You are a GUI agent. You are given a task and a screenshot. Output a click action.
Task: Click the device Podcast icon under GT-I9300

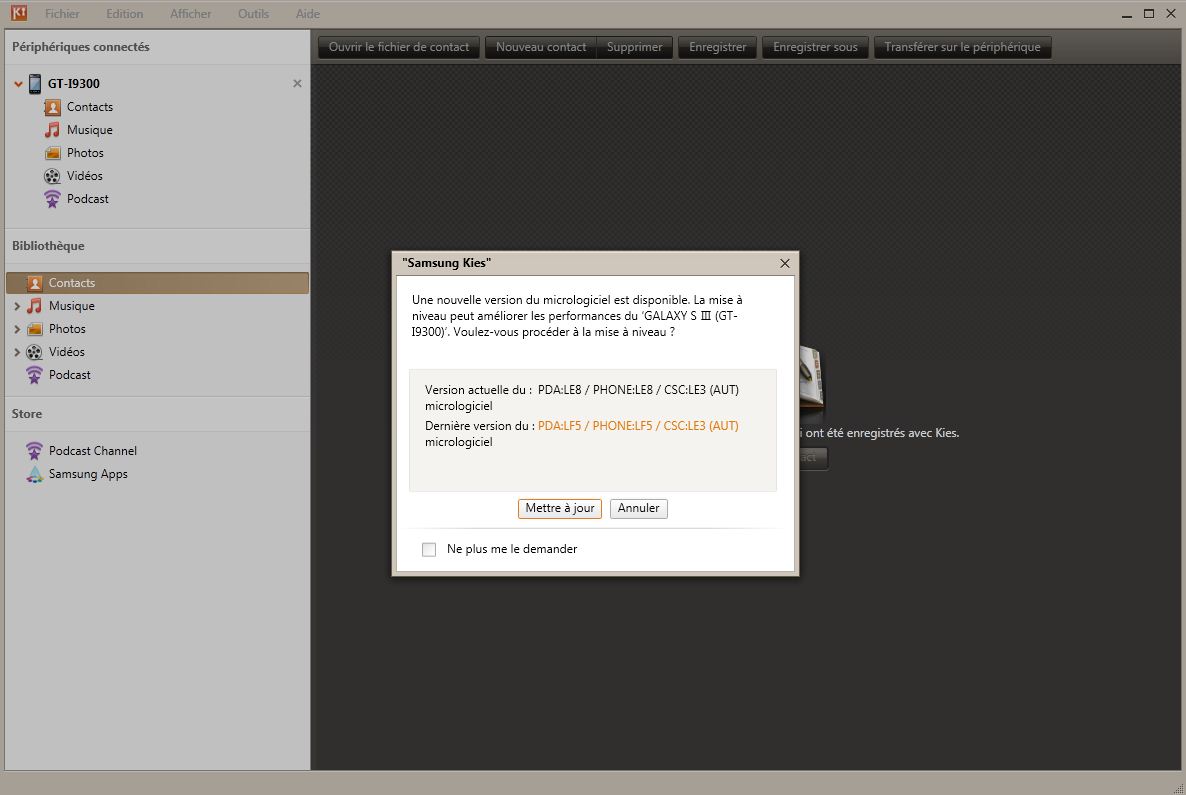(52, 199)
